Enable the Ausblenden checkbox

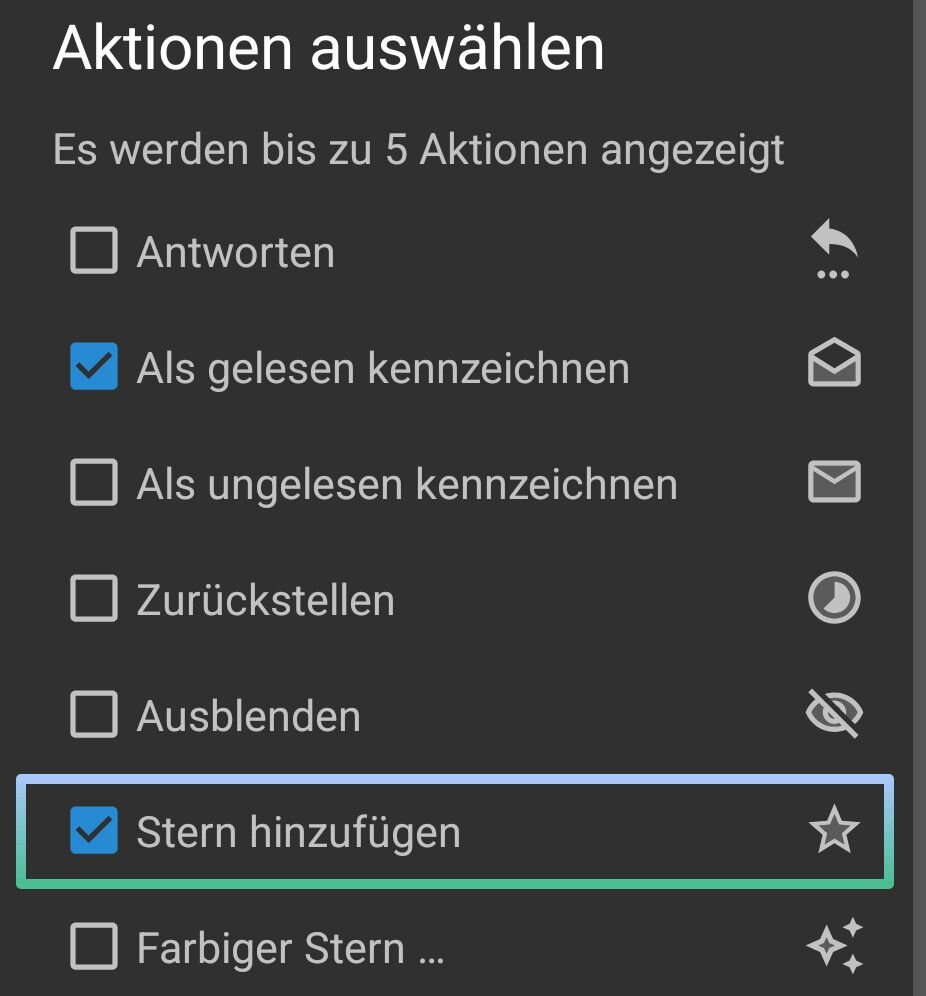[93, 714]
